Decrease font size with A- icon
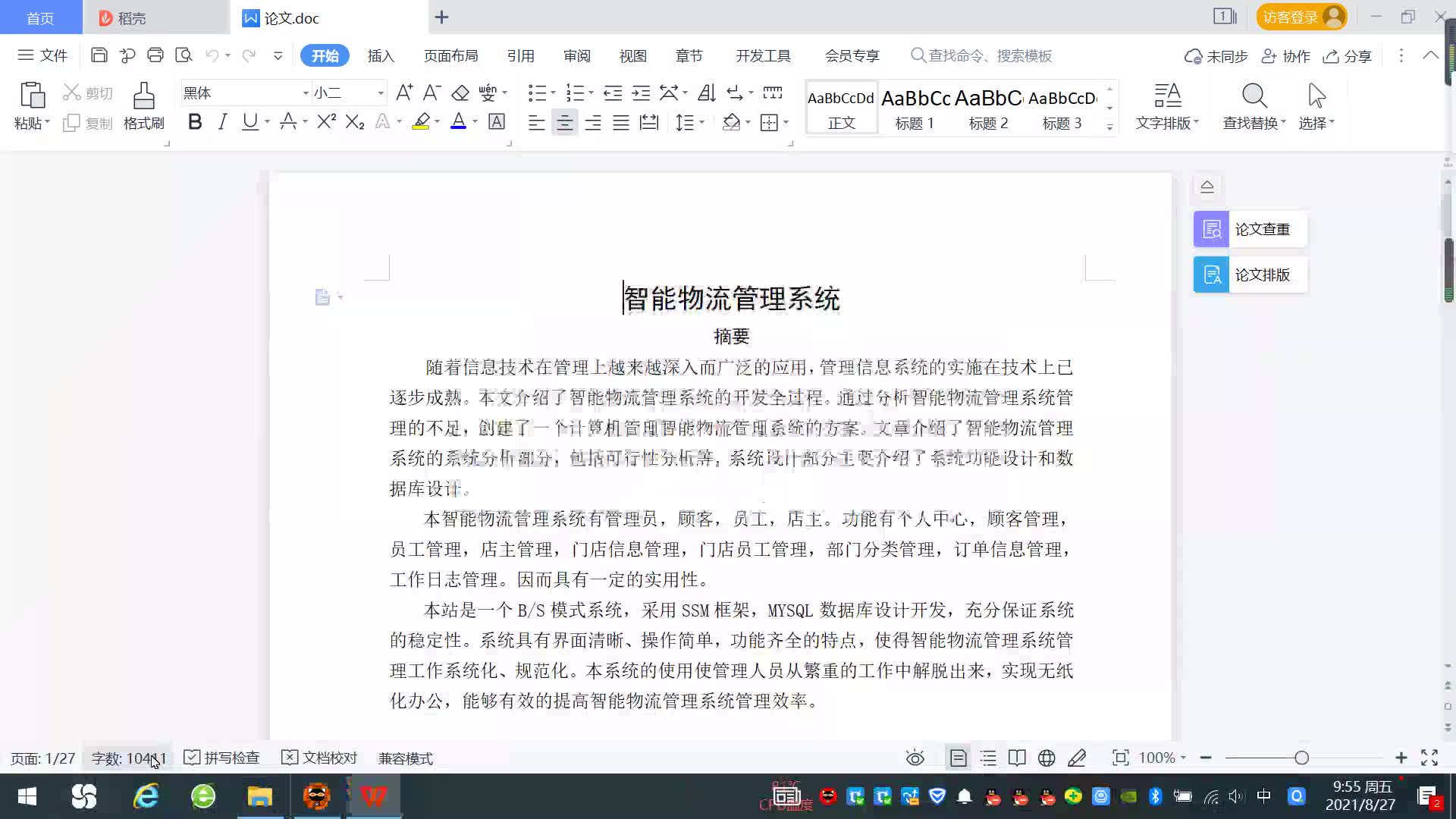 [x=431, y=93]
